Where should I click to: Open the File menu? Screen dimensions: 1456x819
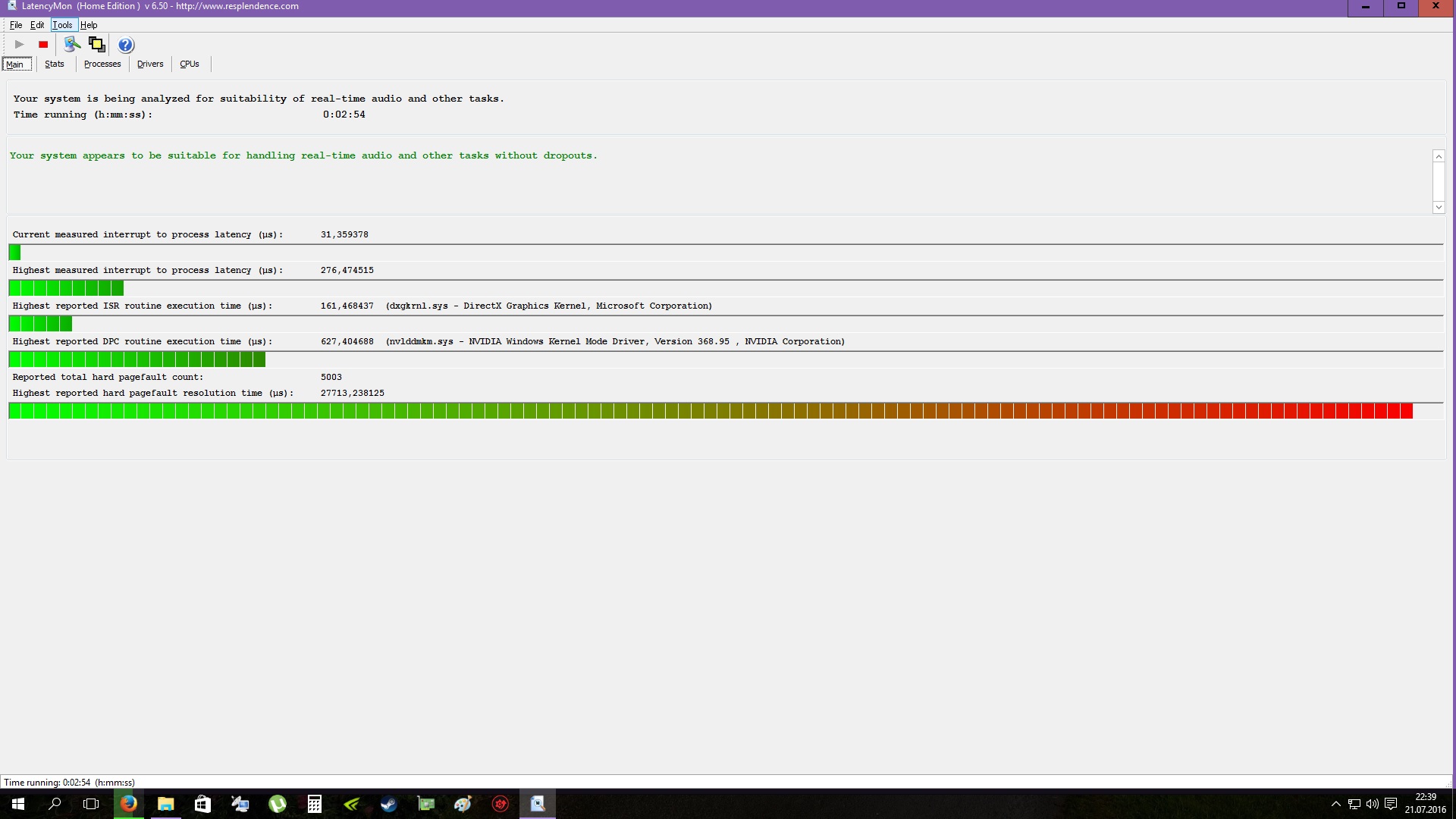[x=16, y=25]
